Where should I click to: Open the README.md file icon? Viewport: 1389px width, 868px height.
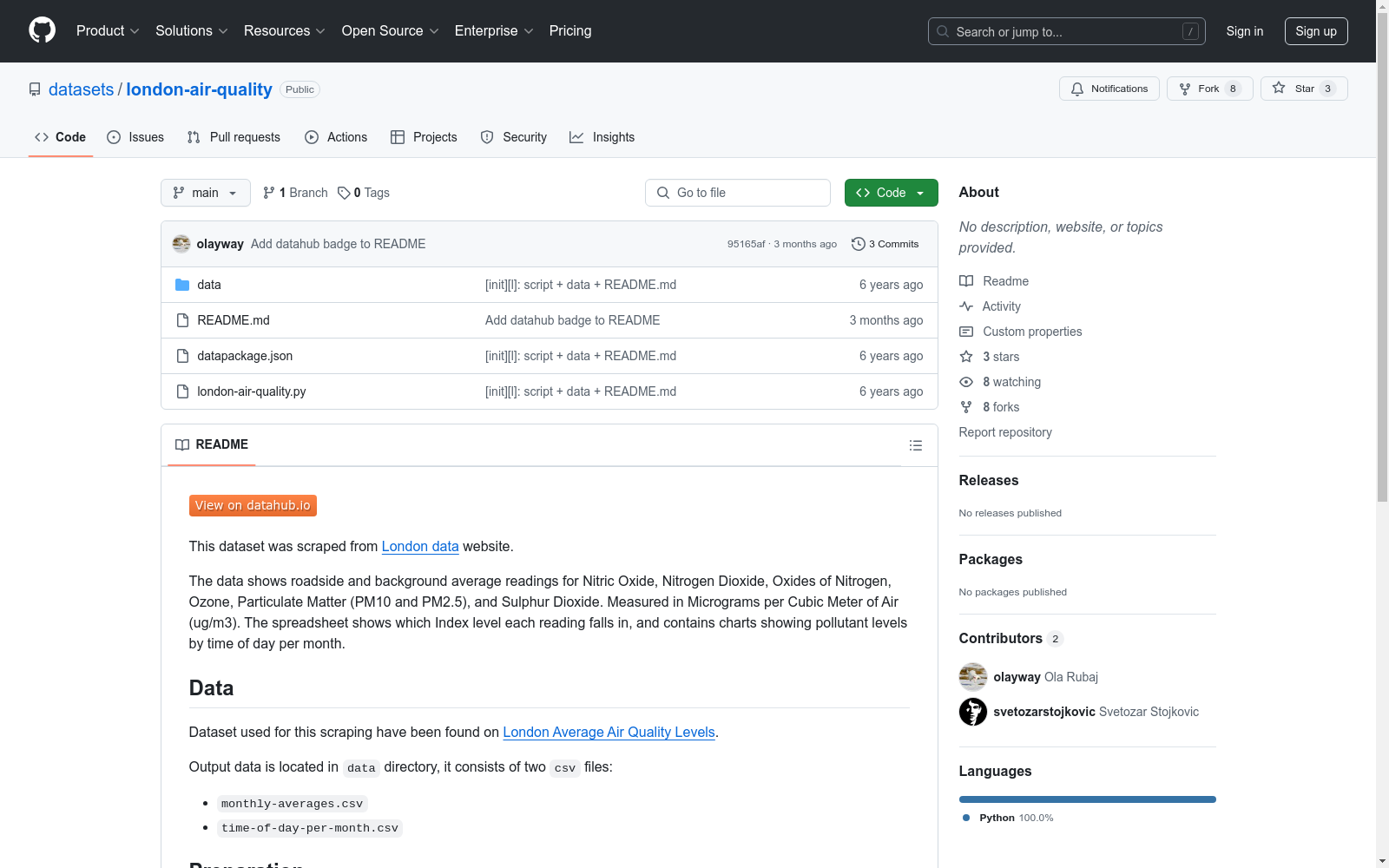[182, 320]
